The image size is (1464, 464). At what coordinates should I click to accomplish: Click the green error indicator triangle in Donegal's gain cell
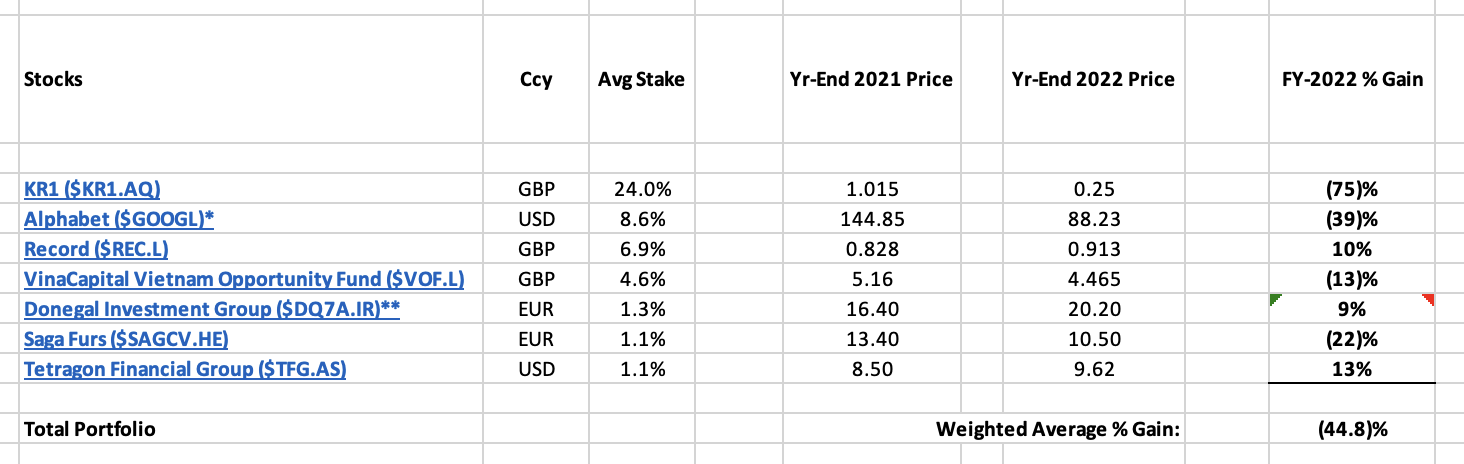point(1274,299)
